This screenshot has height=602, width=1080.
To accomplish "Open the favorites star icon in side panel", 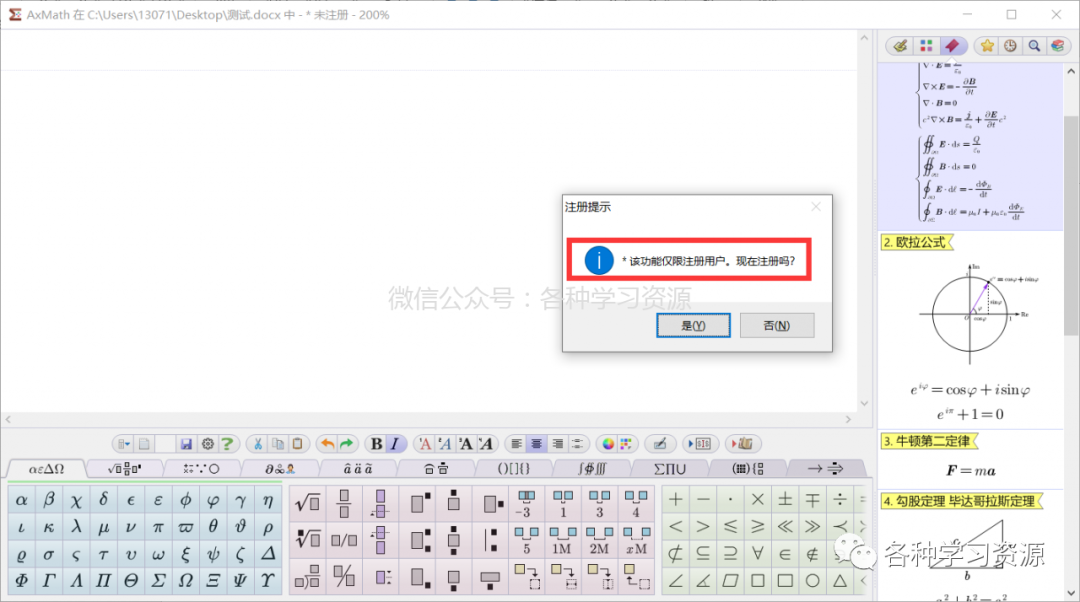I will point(987,45).
